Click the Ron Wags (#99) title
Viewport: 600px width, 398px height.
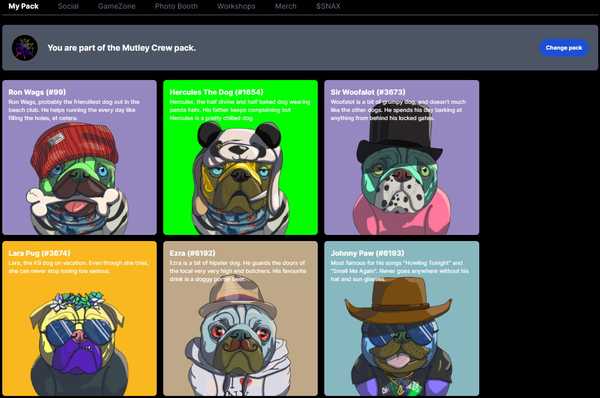pyautogui.click(x=37, y=92)
